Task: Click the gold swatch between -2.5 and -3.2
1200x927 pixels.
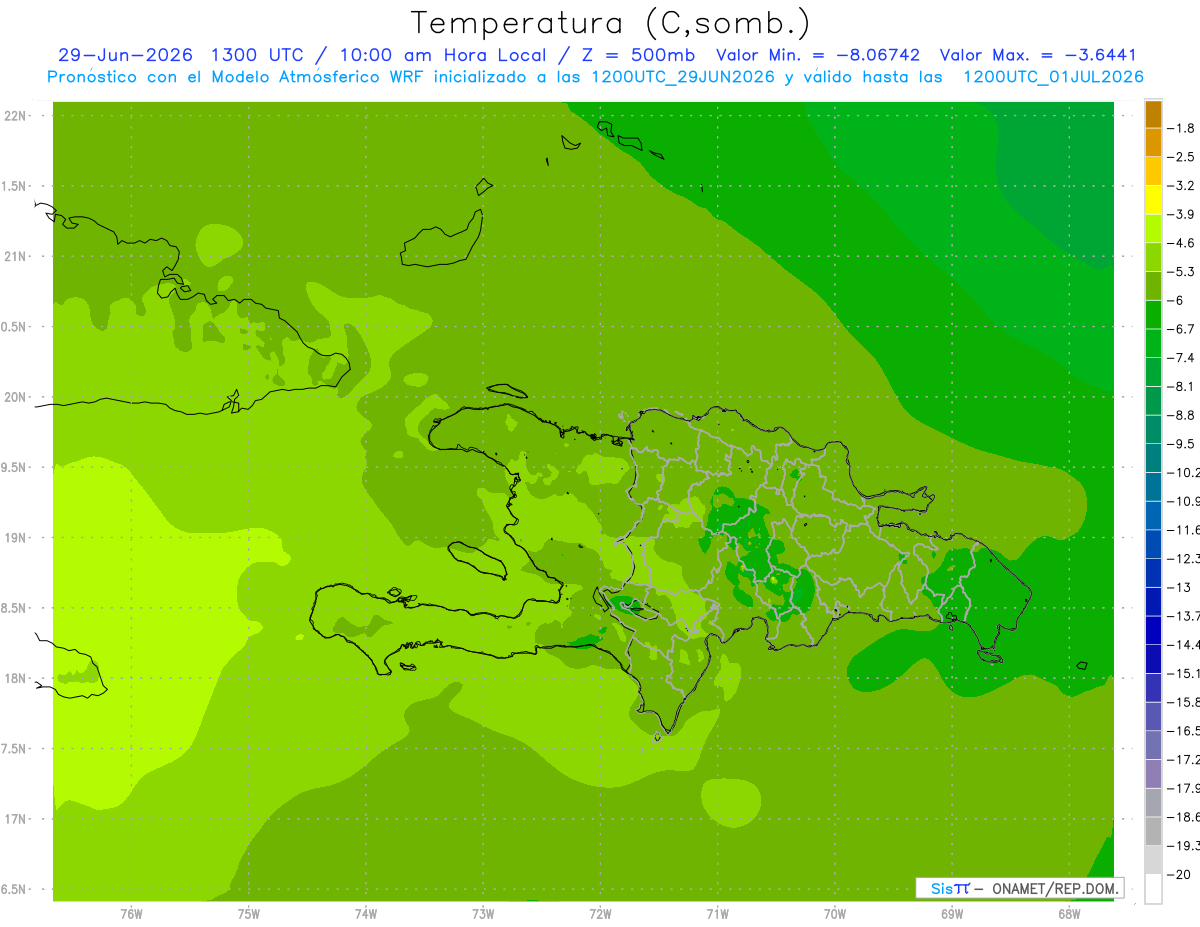Action: point(1153,171)
